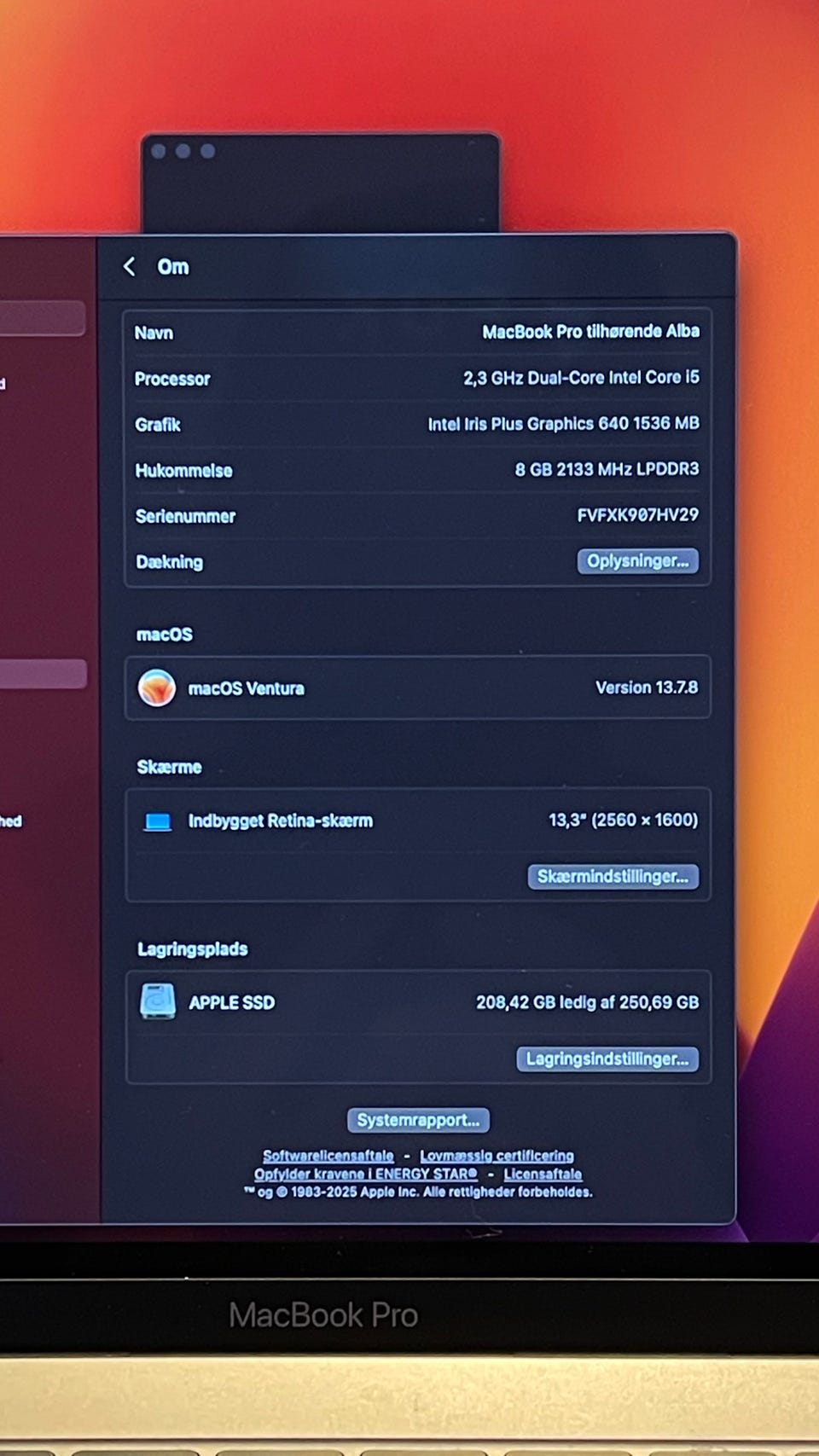819x1456 pixels.
Task: Click the Skærme section heading
Action: [169, 768]
